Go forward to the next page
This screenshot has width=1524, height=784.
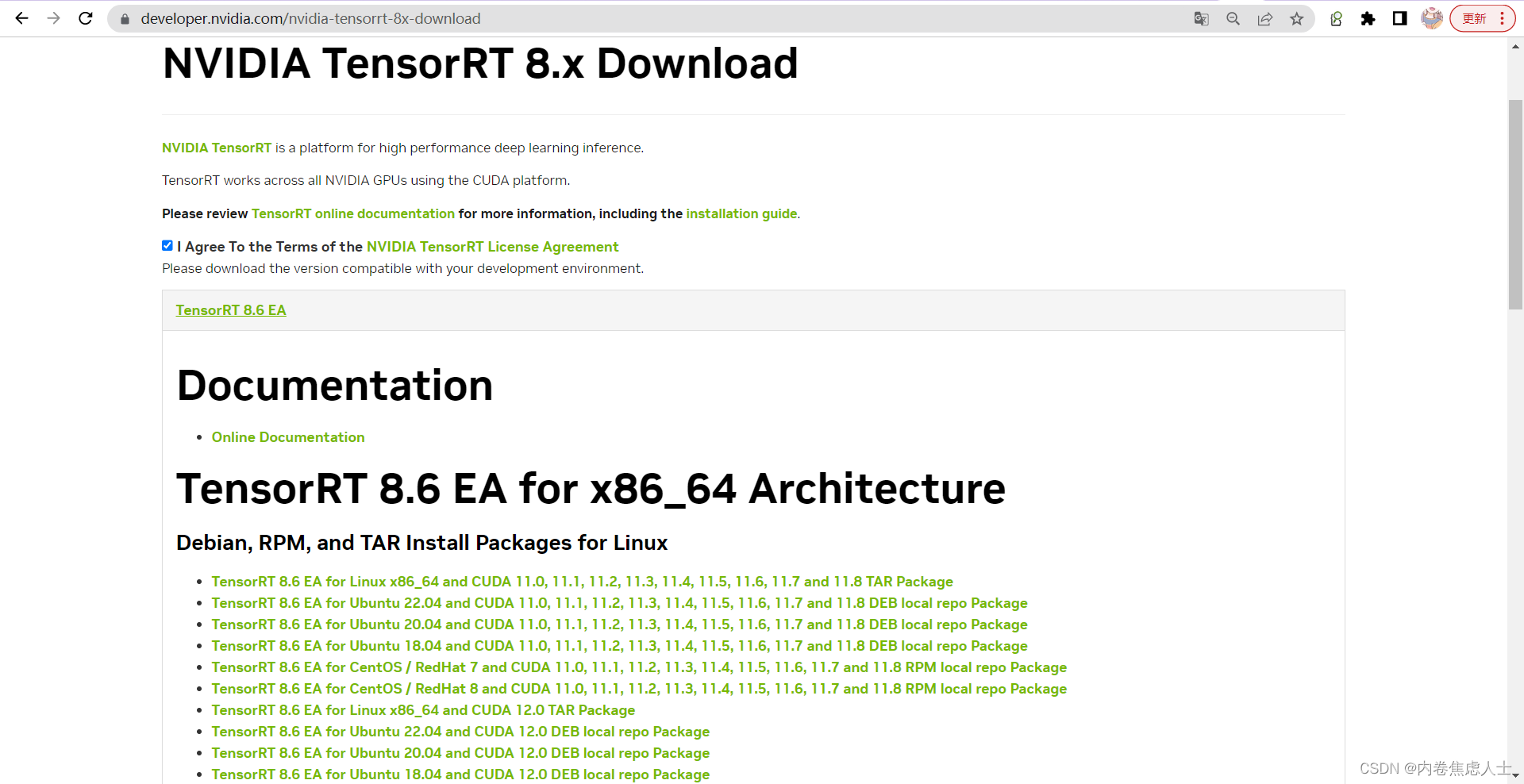pyautogui.click(x=53, y=18)
